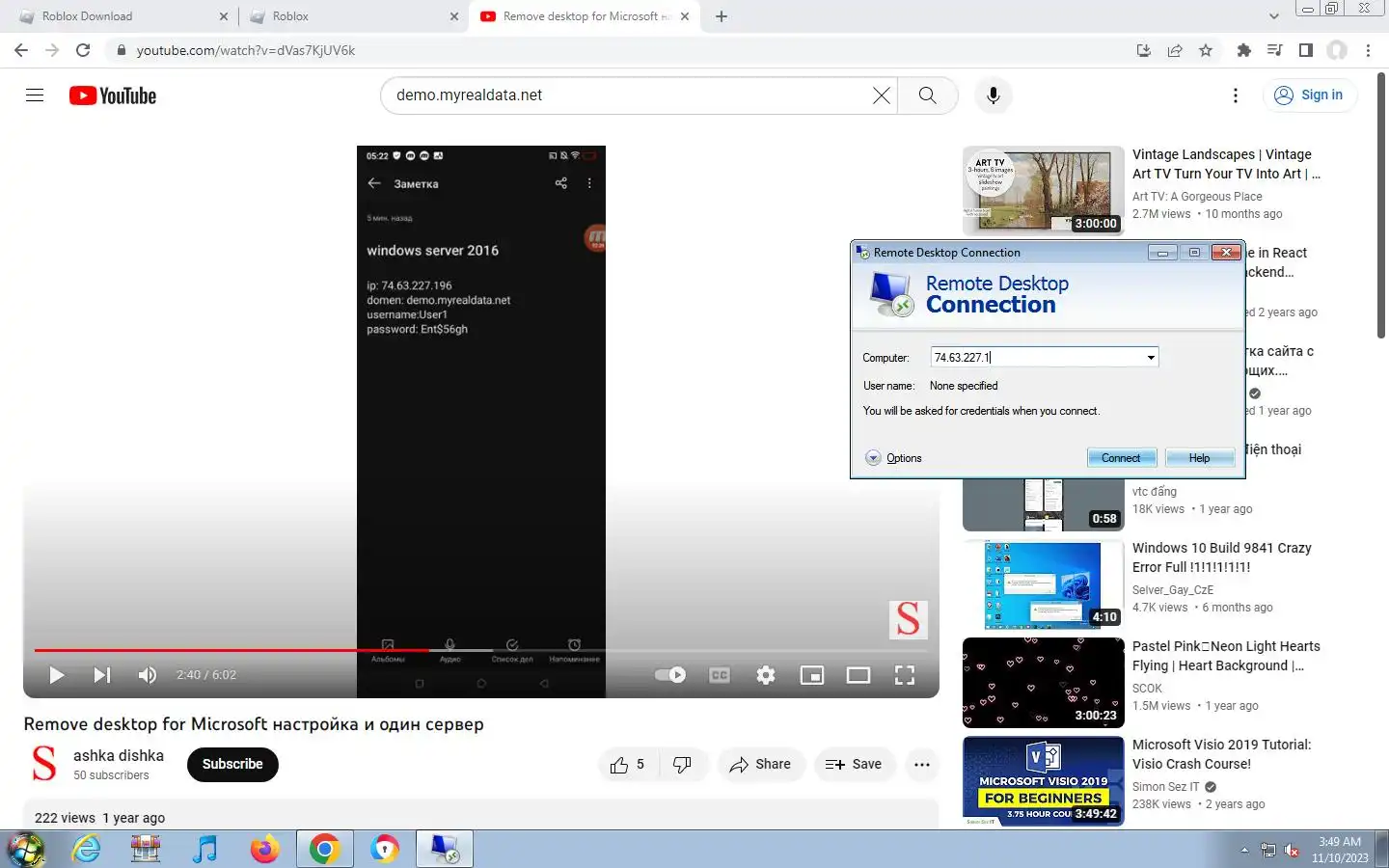This screenshot has height=868, width=1389.
Task: Open Remote Desktop Connection taskbar item
Action: pos(444,849)
